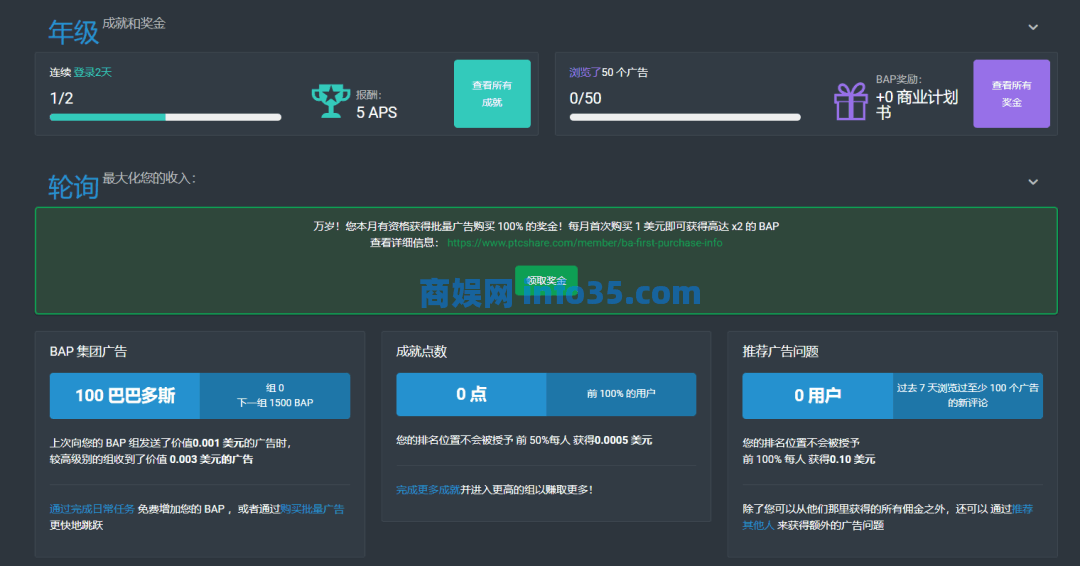
Task: Collapse the 年级 section with its chevron
Action: pos(1032,27)
